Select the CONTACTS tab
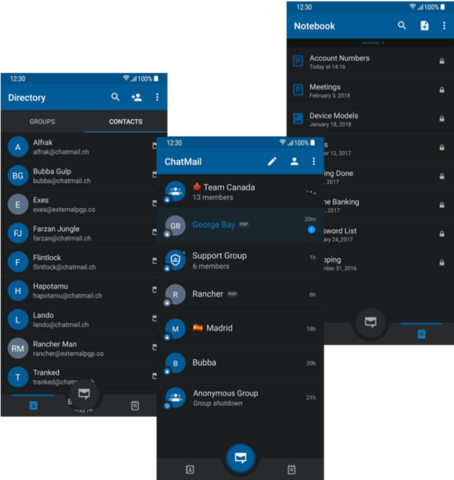The width and height of the screenshot is (454, 480). [126, 122]
